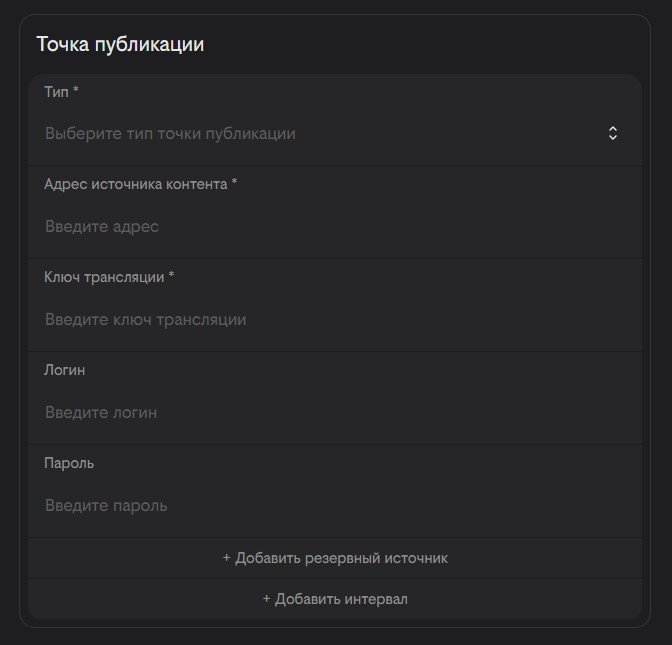Image resolution: width=672 pixels, height=645 pixels.
Task: Click the 'Логин' field label
Action: pyautogui.click(x=65, y=370)
